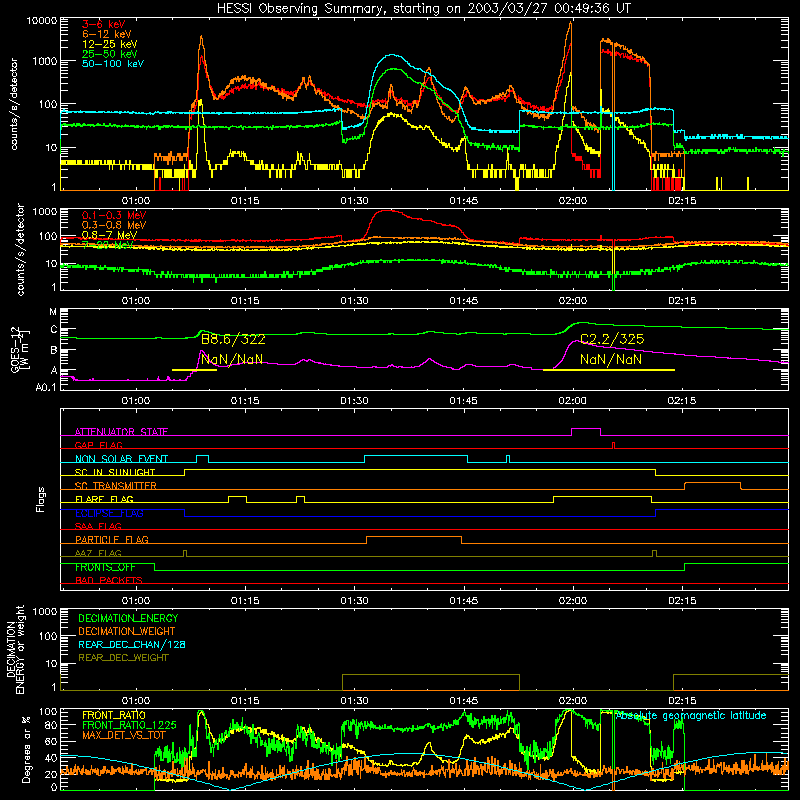Select the 6-12 keV legend label

(107, 34)
